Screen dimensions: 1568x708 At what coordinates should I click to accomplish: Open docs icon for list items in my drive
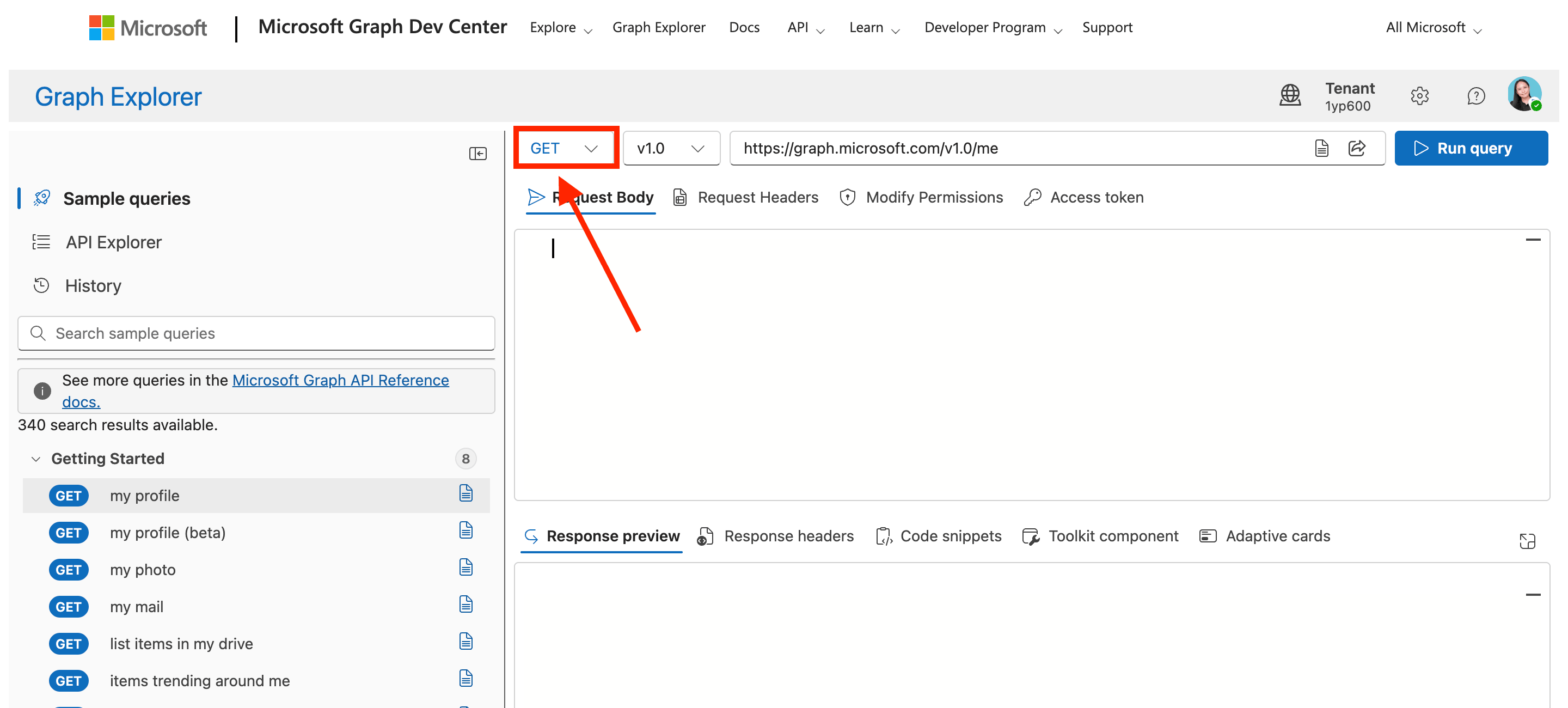pyautogui.click(x=465, y=642)
